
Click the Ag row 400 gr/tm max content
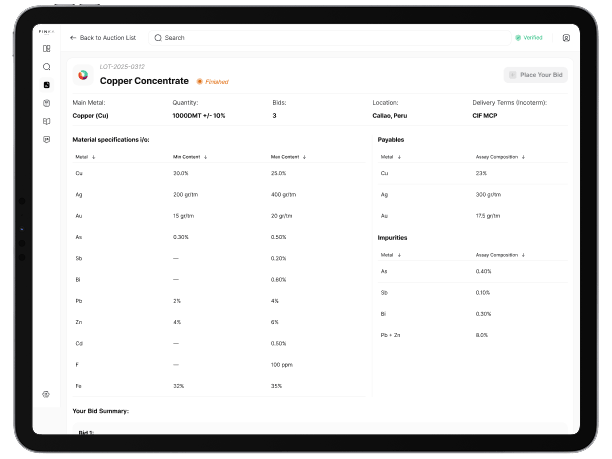coord(283,194)
